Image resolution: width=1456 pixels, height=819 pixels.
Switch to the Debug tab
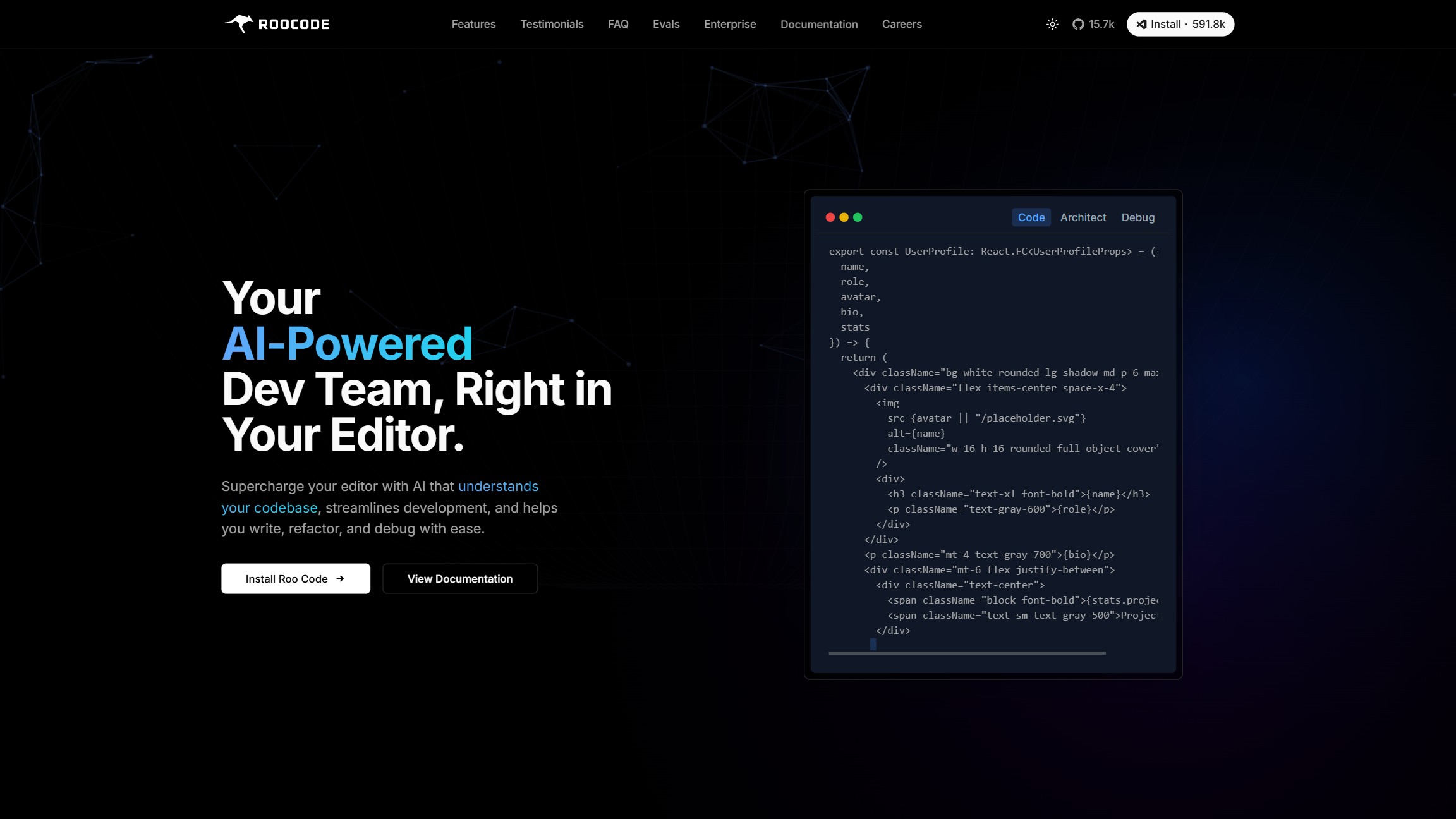pos(1137,217)
